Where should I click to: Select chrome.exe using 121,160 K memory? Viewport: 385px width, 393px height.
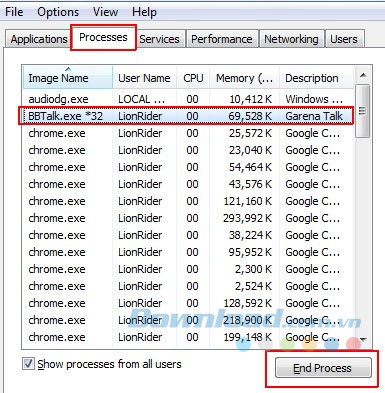(x=188, y=201)
